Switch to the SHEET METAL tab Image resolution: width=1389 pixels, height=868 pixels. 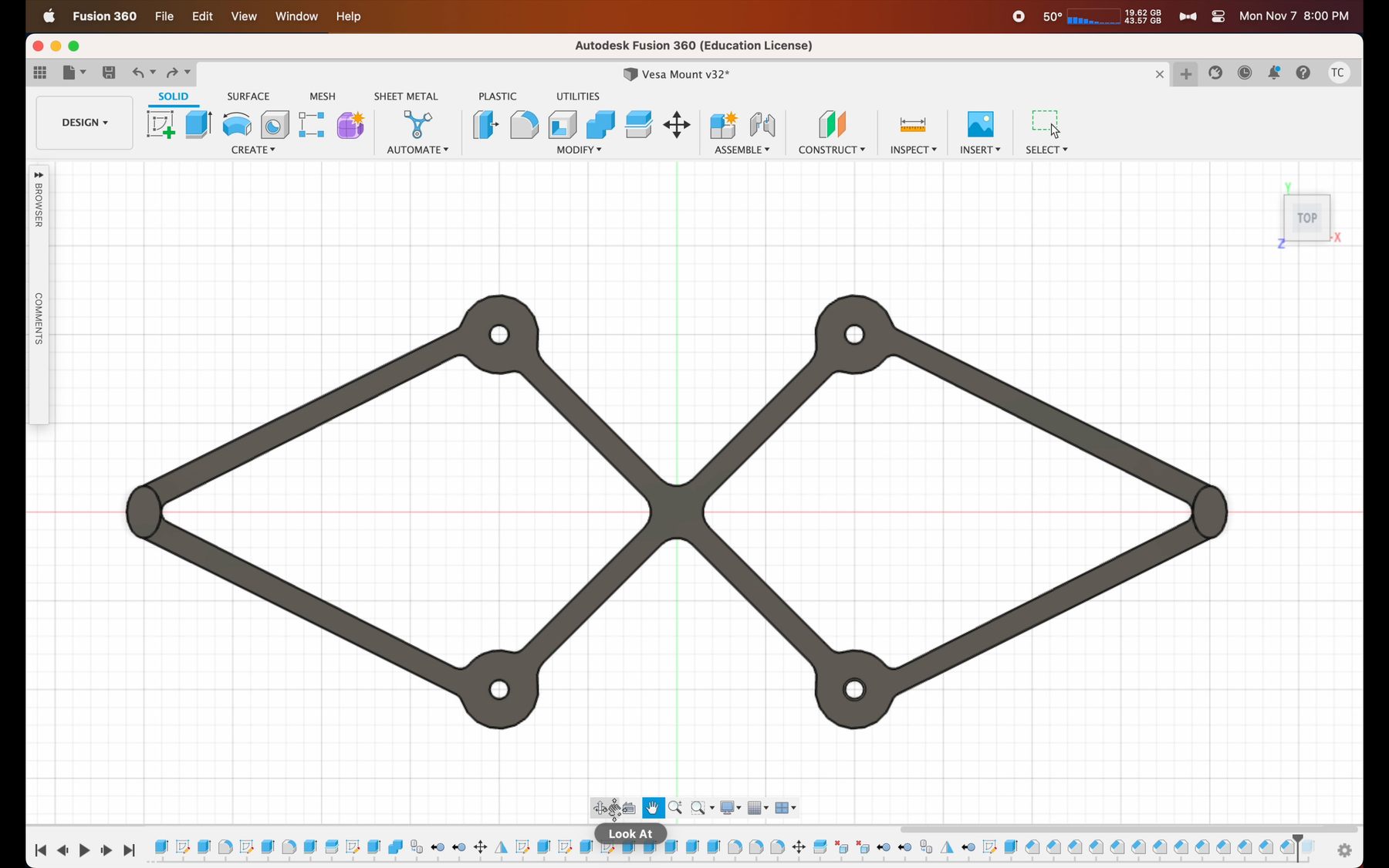[x=405, y=96]
